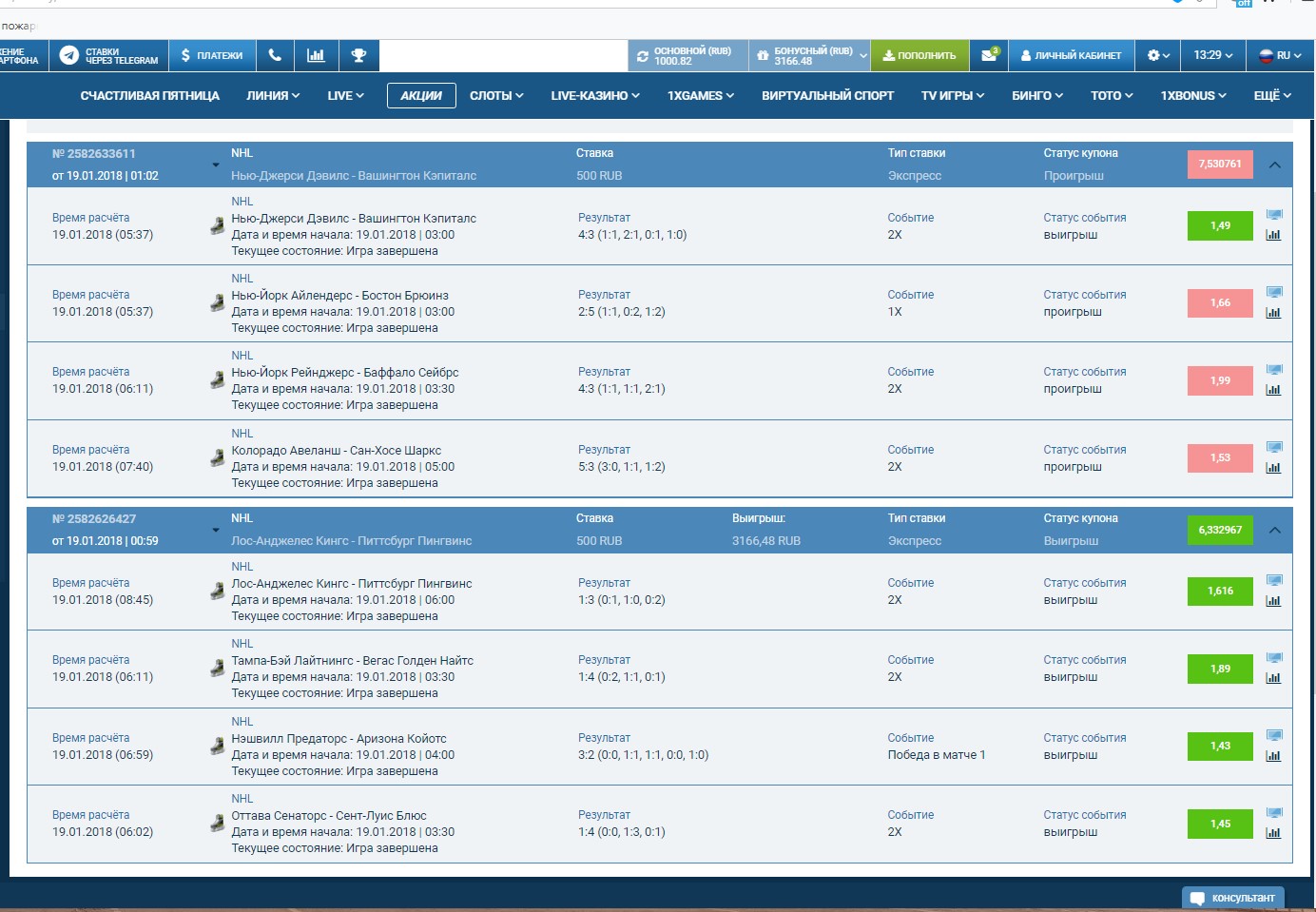Screen dimensions: 1316x912
Task: Select the phone contact icon
Action: (x=275, y=54)
